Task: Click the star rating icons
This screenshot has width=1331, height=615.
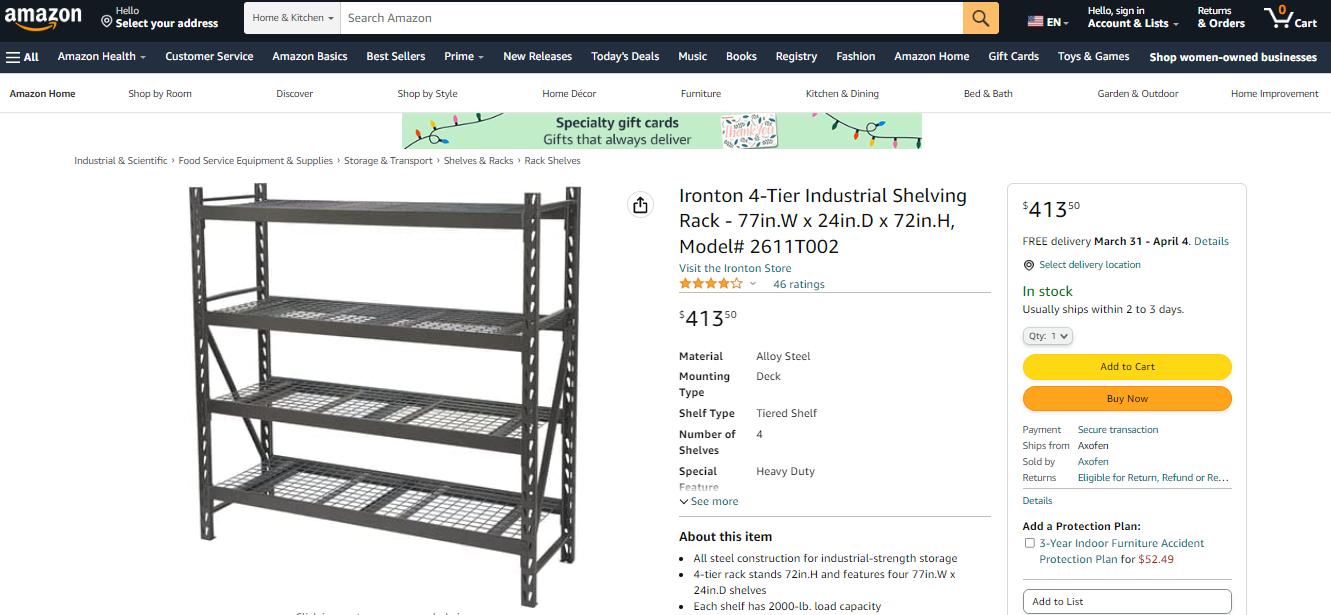Action: coord(711,284)
